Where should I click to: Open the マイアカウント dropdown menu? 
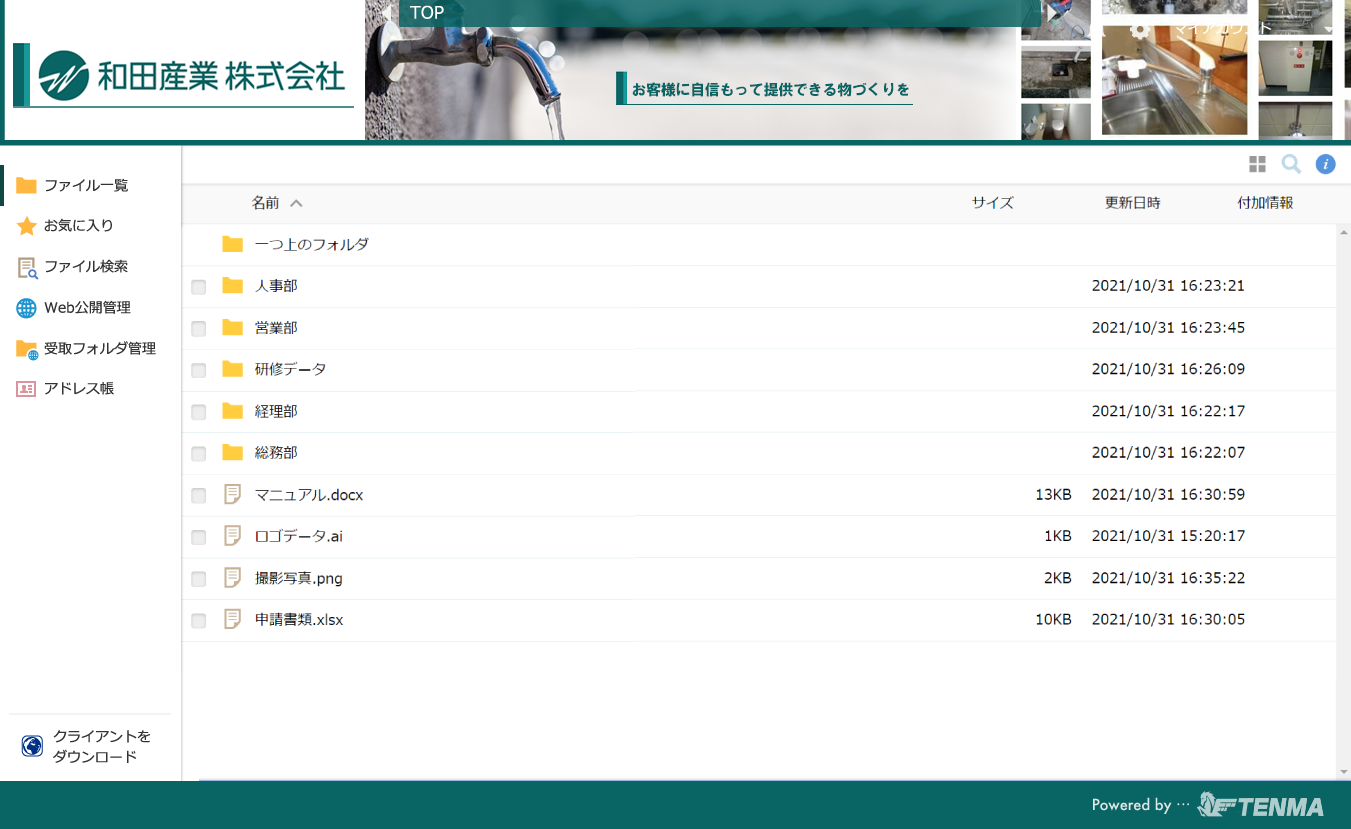click(x=1328, y=29)
